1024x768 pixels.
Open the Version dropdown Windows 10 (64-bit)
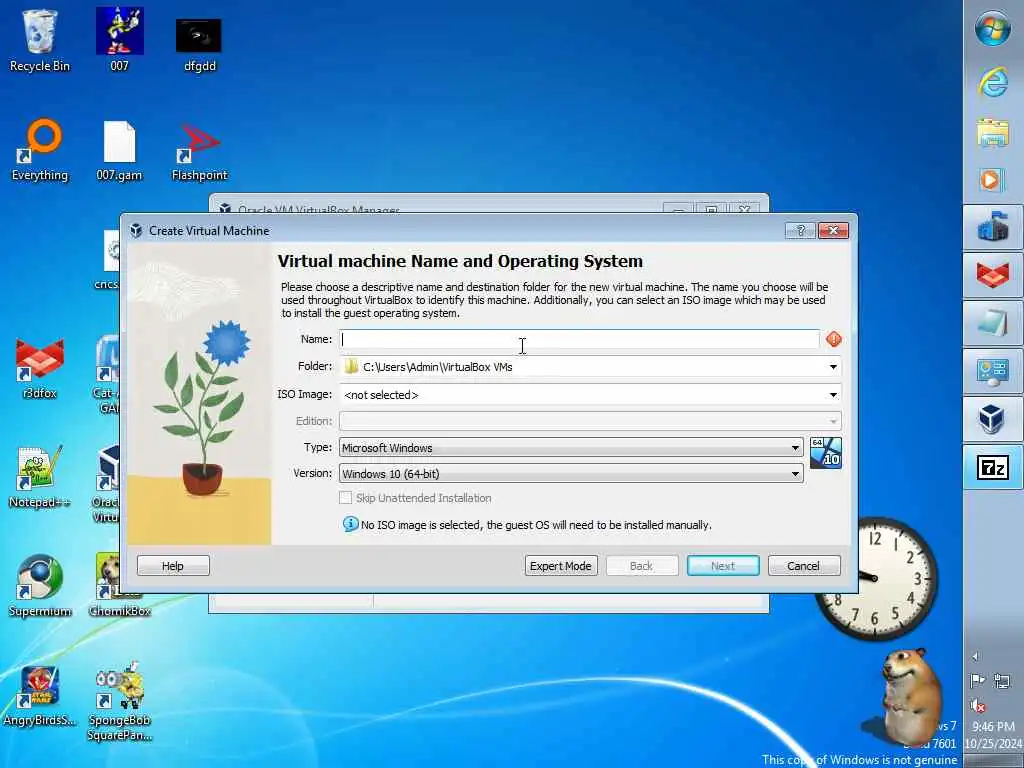pos(571,473)
